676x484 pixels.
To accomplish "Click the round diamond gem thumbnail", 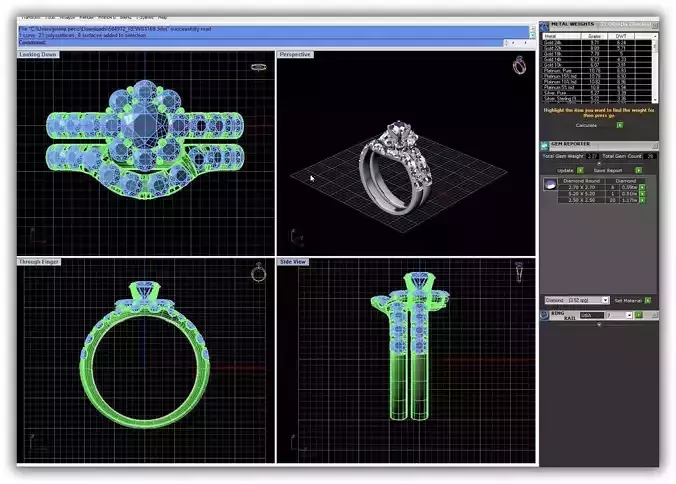I will 550,184.
